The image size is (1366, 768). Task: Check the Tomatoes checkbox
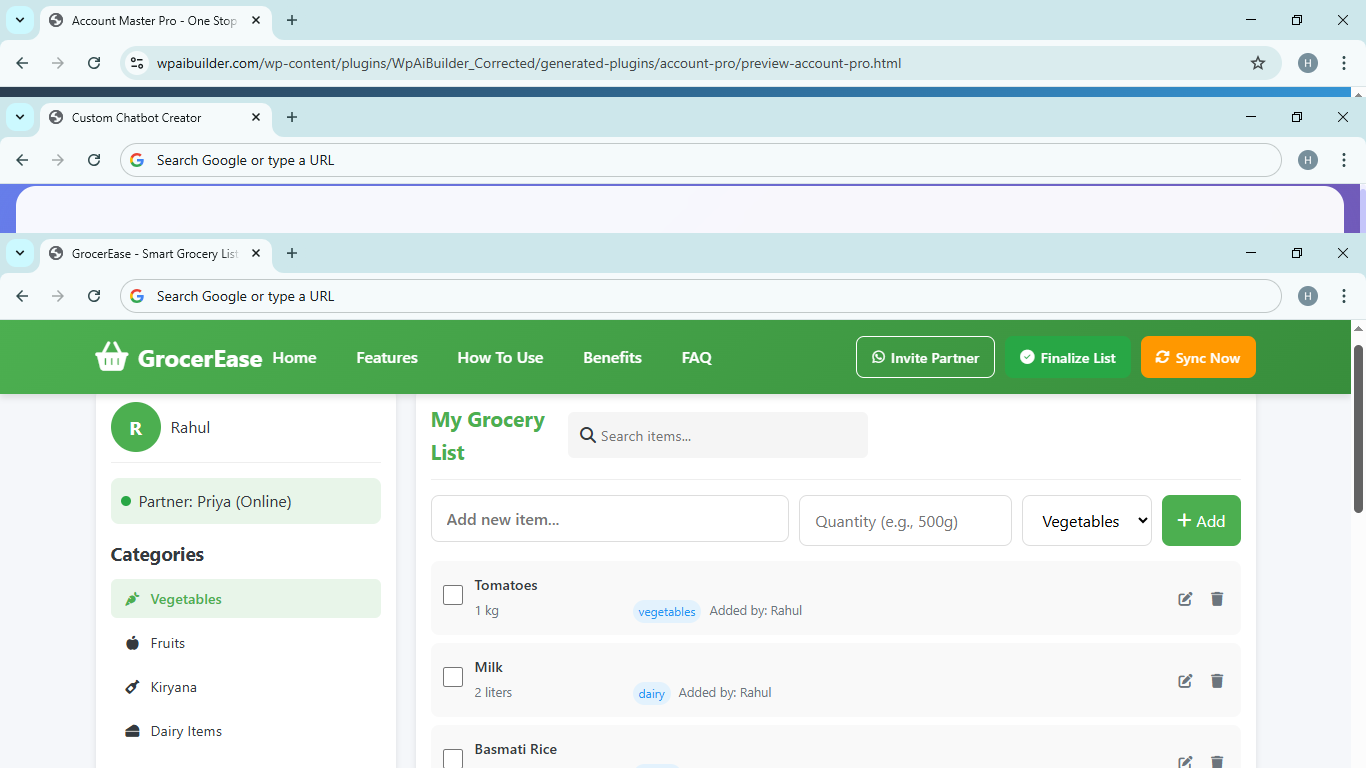pyautogui.click(x=452, y=594)
